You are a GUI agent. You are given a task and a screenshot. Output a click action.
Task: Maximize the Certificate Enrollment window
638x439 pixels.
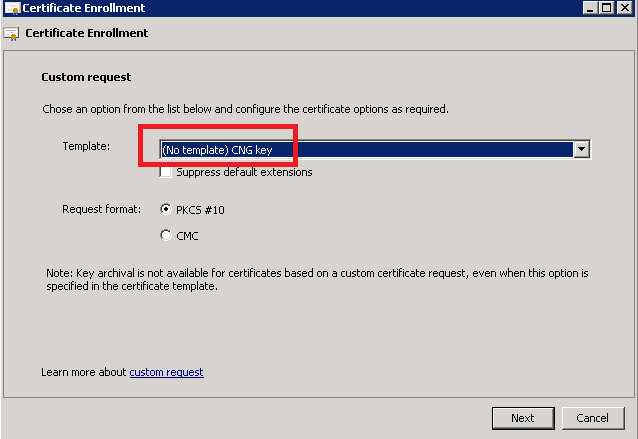tap(606, 8)
